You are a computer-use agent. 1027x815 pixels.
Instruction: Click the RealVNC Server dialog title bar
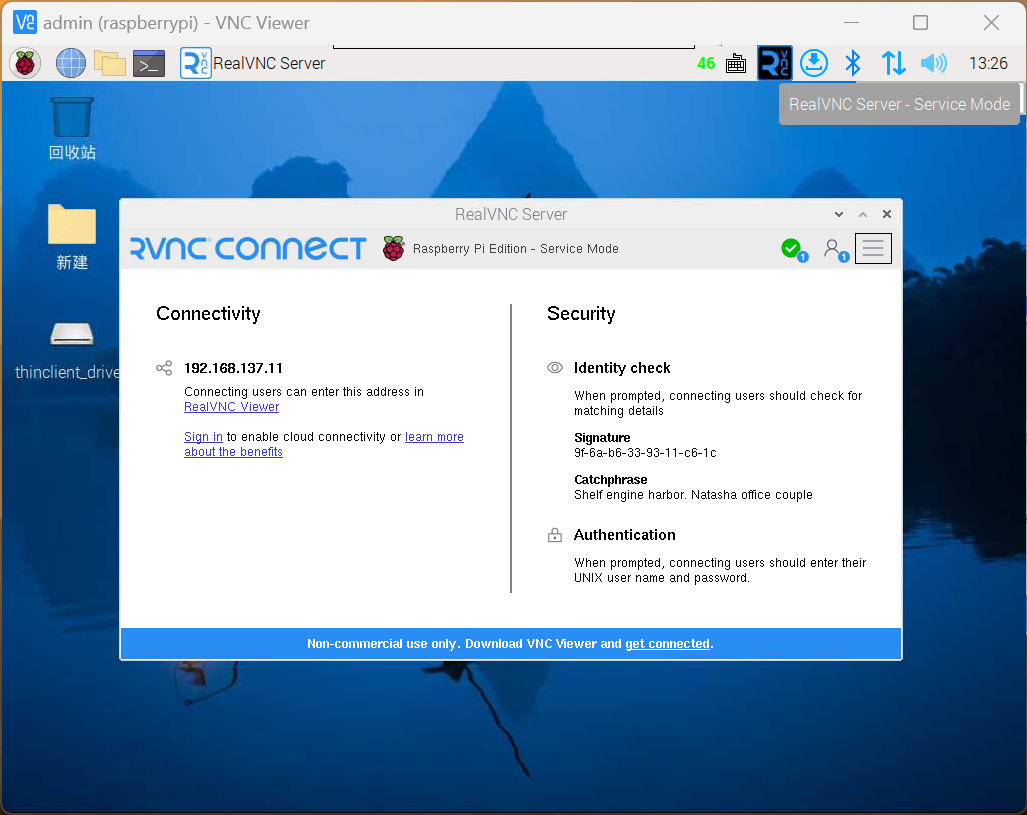pos(511,214)
